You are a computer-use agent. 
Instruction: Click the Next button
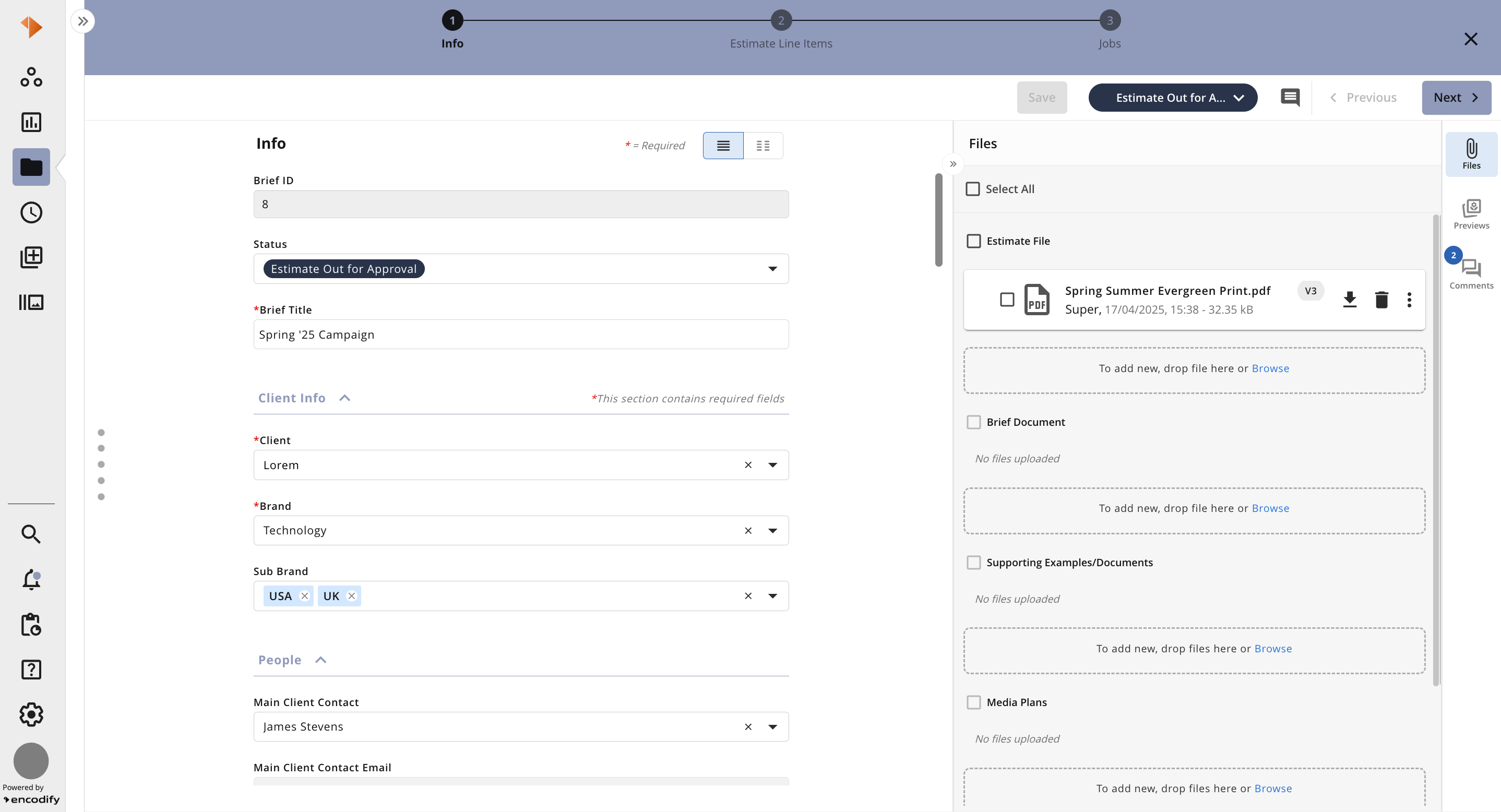[1456, 98]
